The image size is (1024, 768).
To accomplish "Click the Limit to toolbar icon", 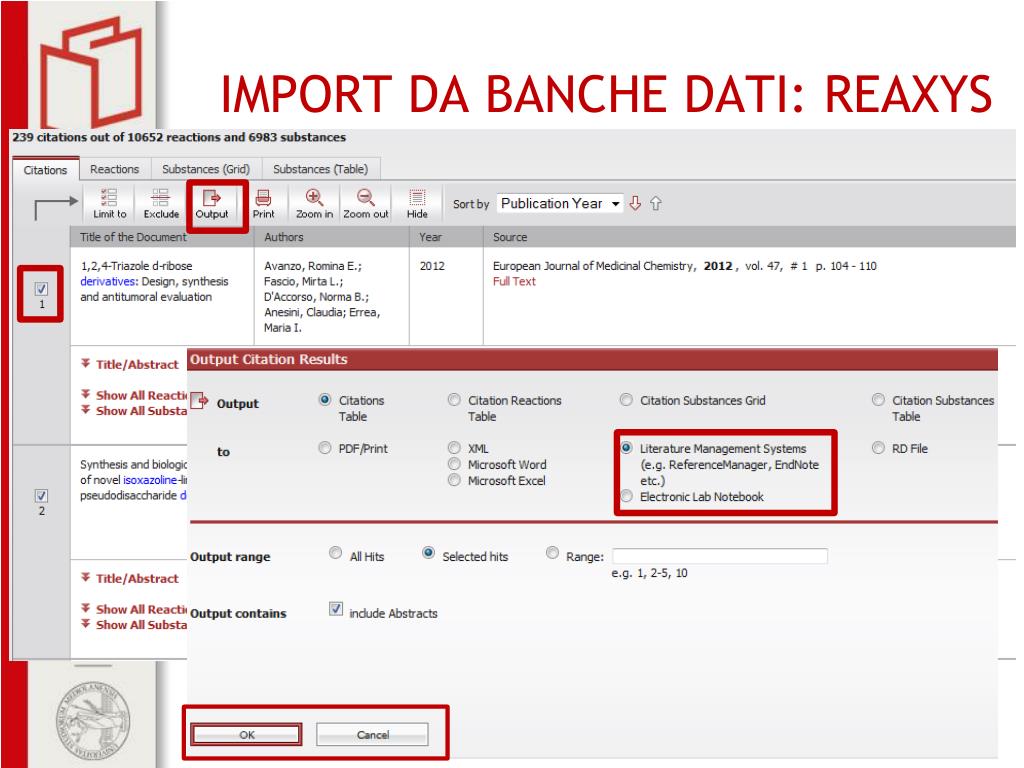I will [x=109, y=204].
